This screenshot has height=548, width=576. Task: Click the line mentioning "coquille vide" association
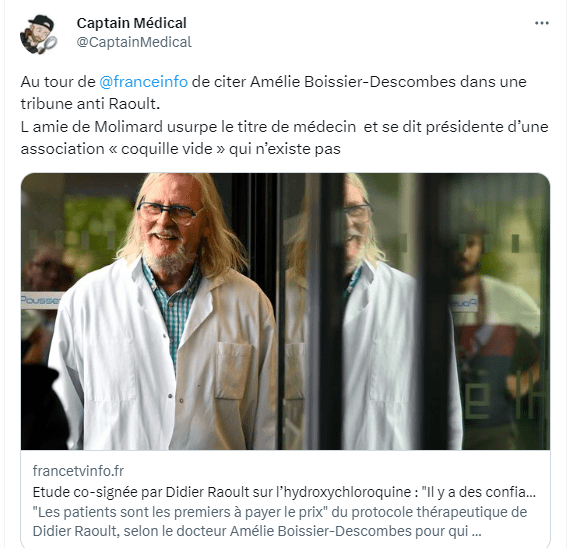[180, 149]
